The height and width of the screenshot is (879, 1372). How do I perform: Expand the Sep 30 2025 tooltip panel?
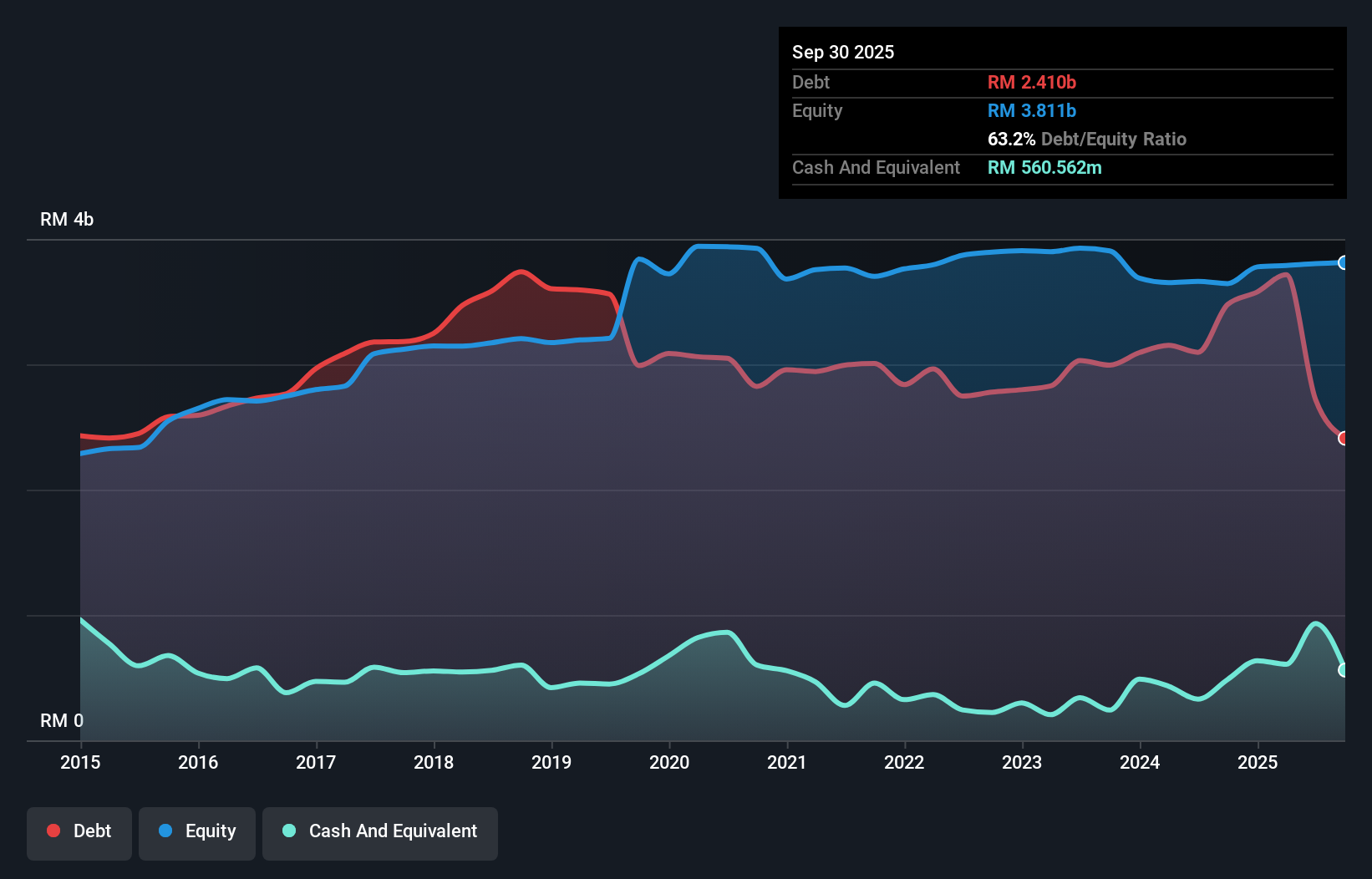point(843,52)
